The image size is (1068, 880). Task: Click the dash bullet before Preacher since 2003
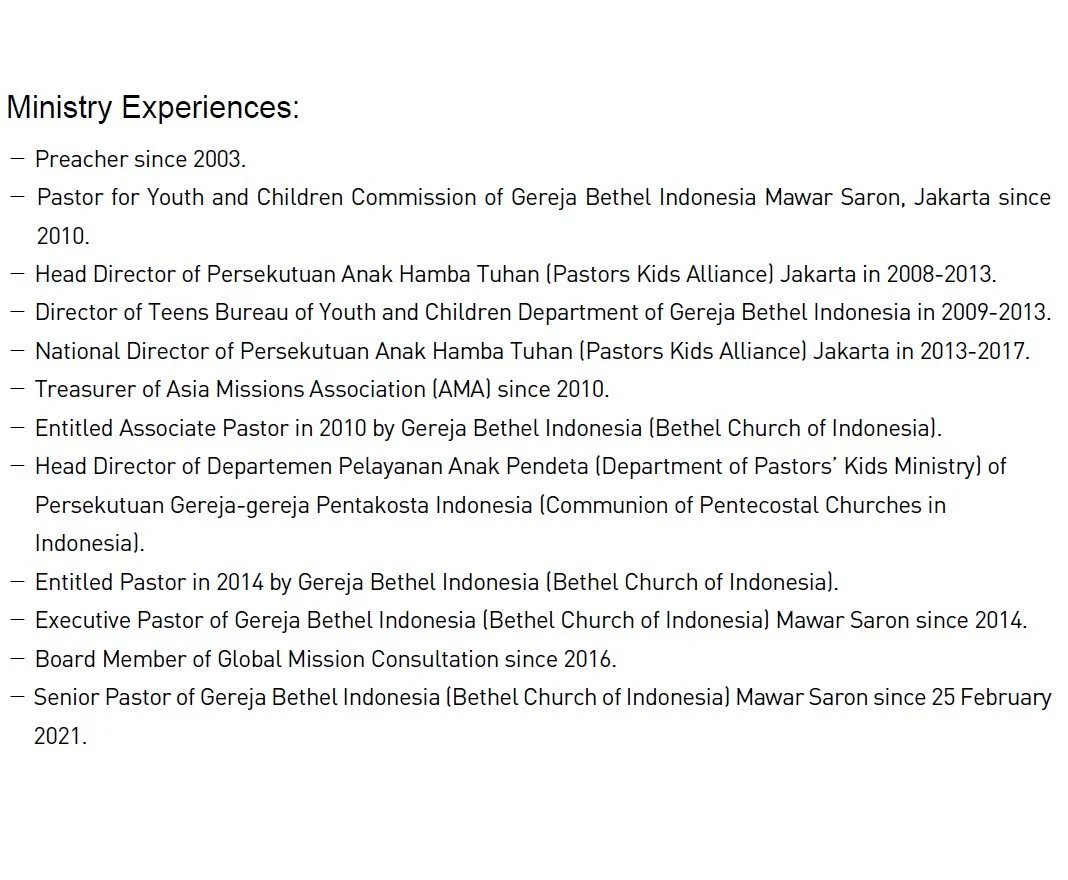pyautogui.click(x=18, y=159)
